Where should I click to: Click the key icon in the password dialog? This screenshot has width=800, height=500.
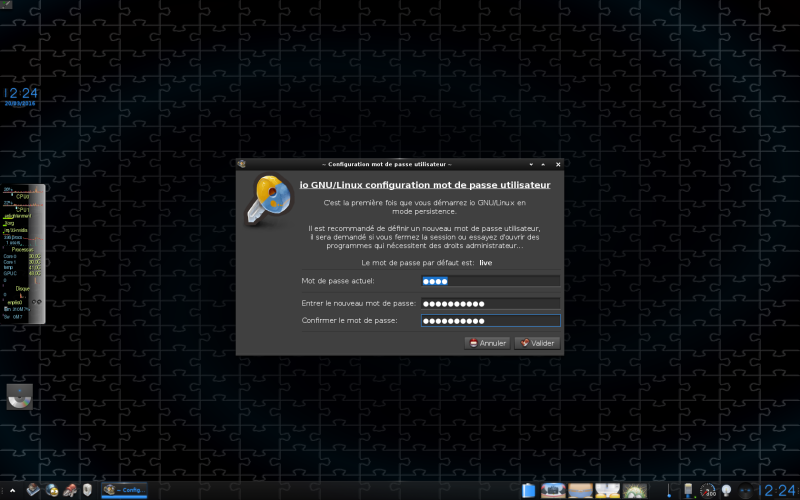(270, 200)
